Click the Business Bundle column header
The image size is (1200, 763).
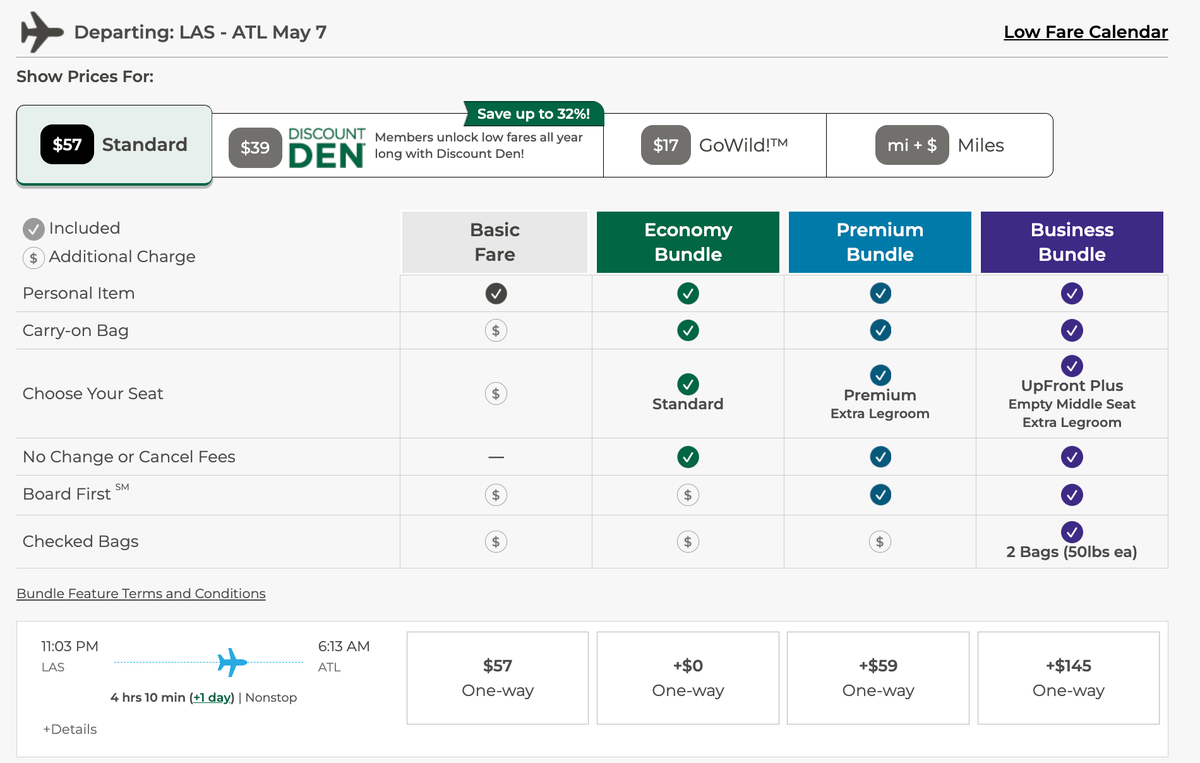tap(1072, 242)
